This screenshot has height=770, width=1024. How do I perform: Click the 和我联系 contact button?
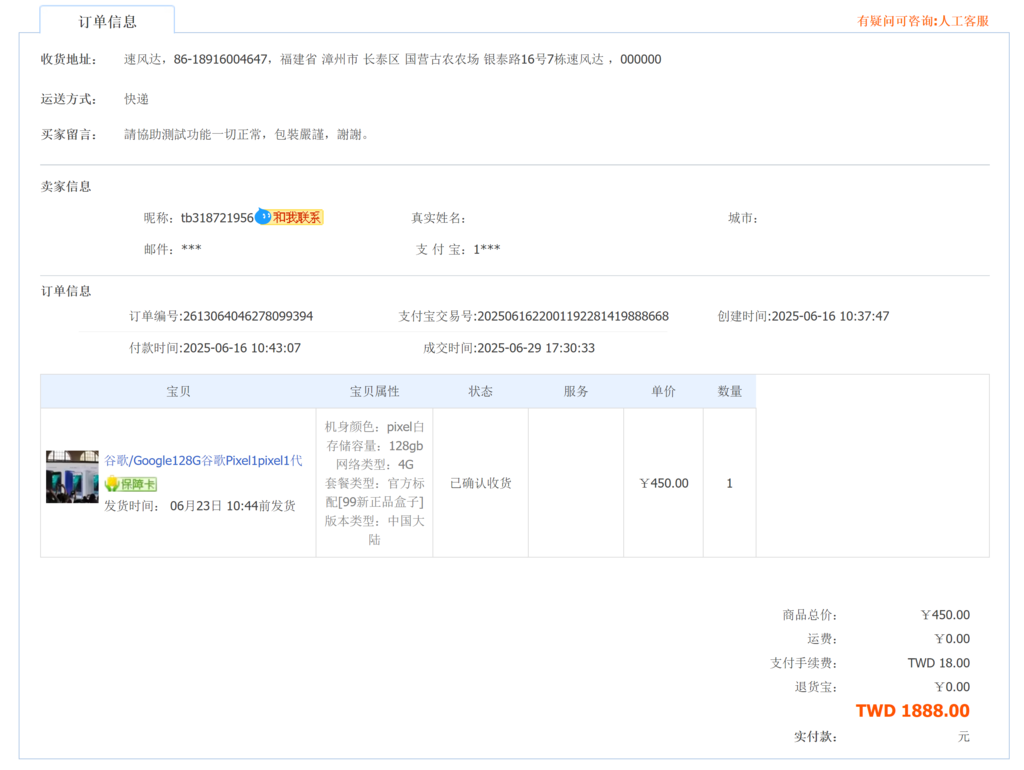point(297,217)
